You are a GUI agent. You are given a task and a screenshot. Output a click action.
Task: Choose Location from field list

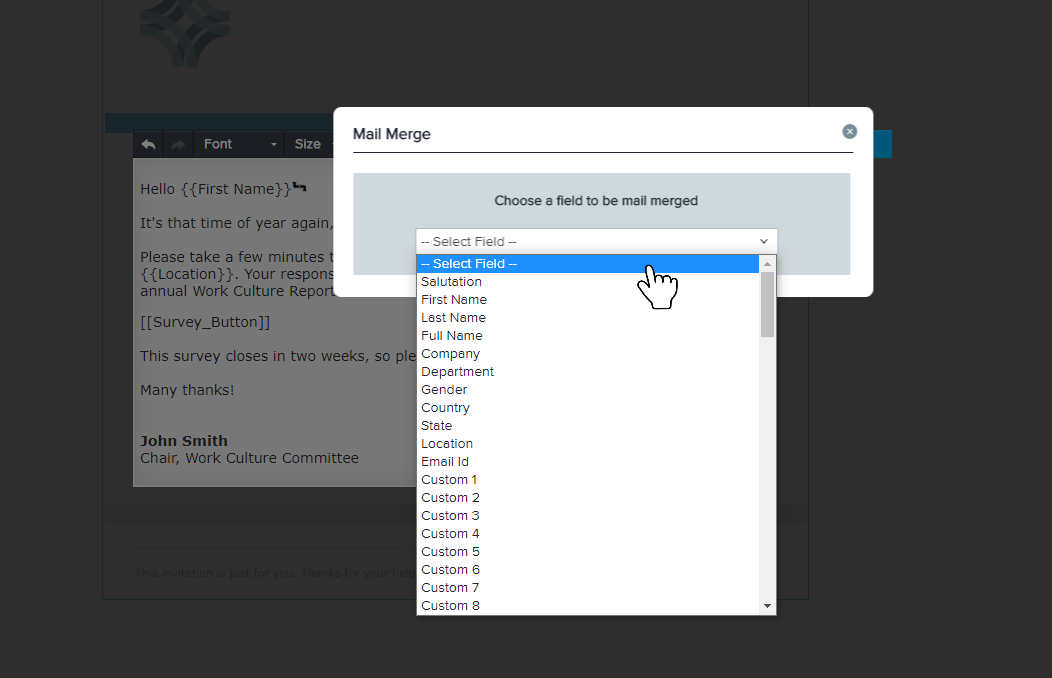(447, 444)
